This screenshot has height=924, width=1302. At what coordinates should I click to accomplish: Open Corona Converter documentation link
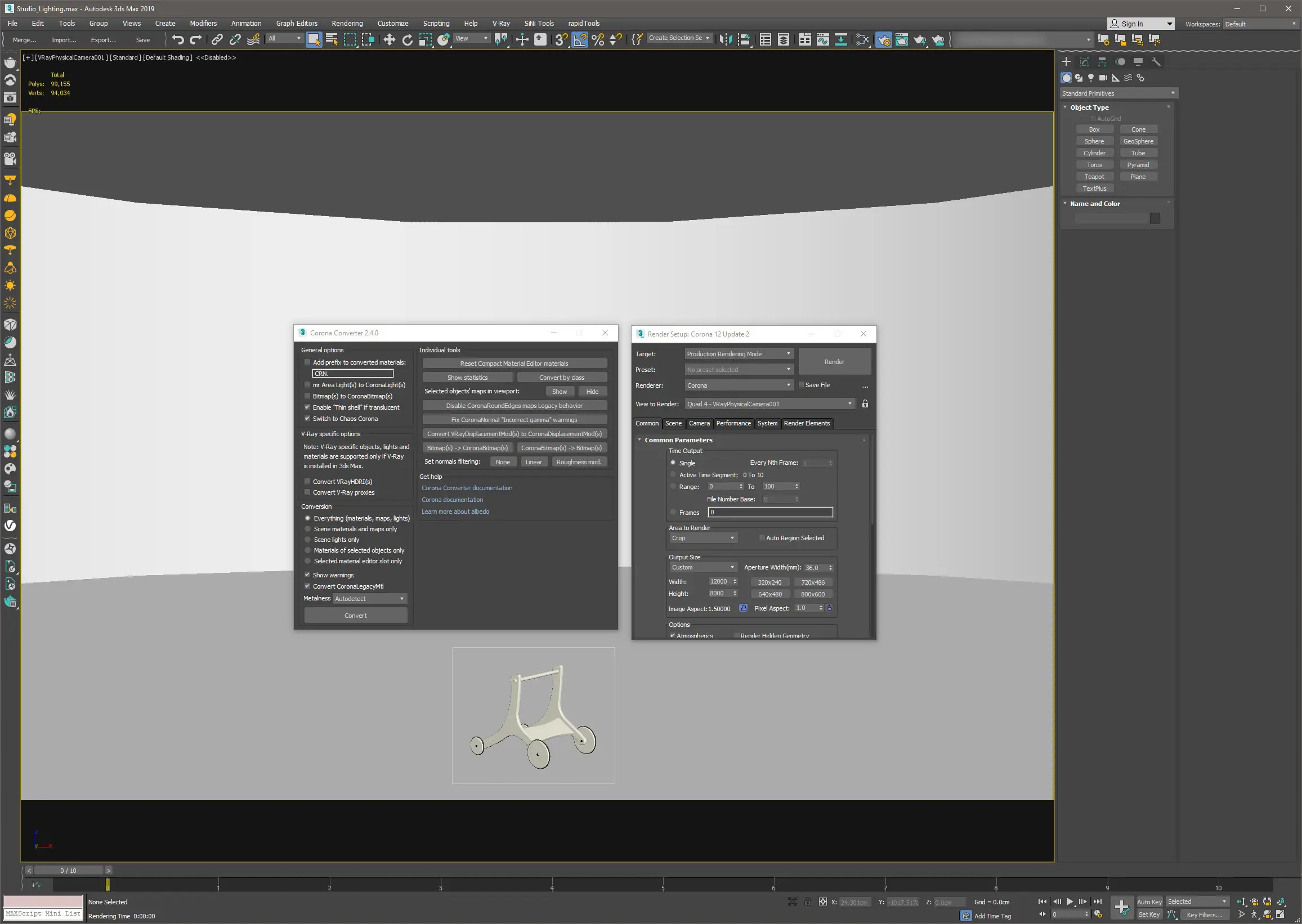click(x=467, y=487)
